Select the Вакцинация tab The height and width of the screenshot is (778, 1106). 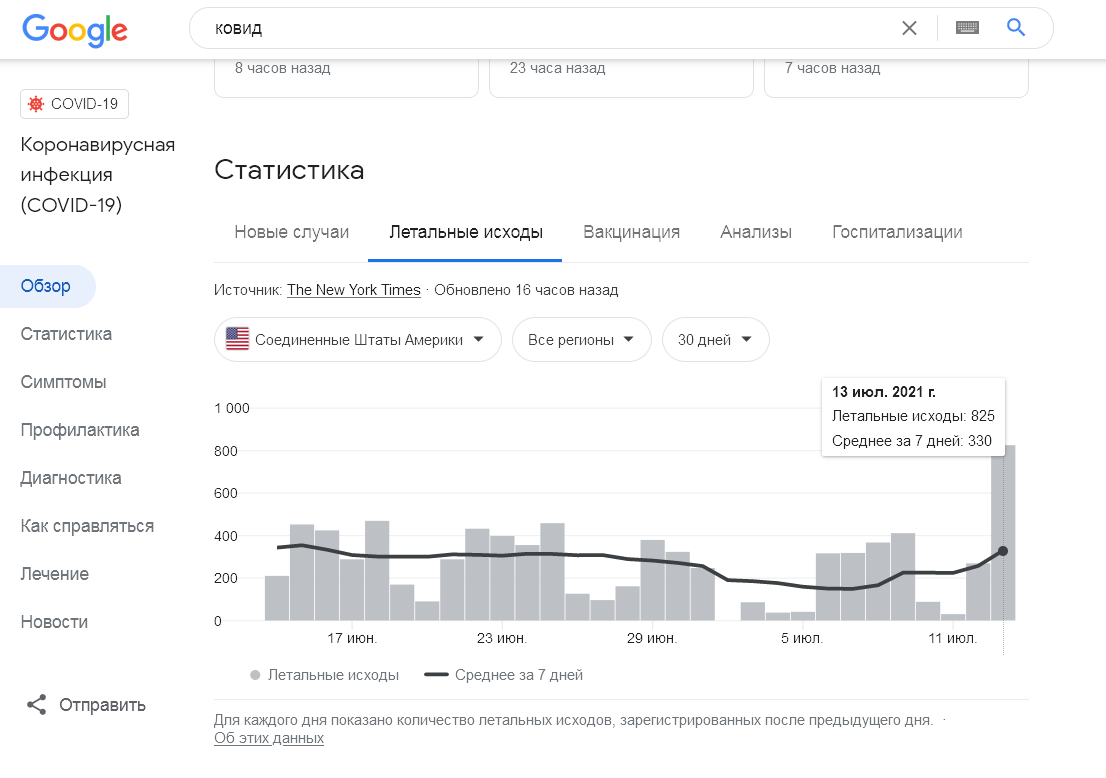coord(631,232)
